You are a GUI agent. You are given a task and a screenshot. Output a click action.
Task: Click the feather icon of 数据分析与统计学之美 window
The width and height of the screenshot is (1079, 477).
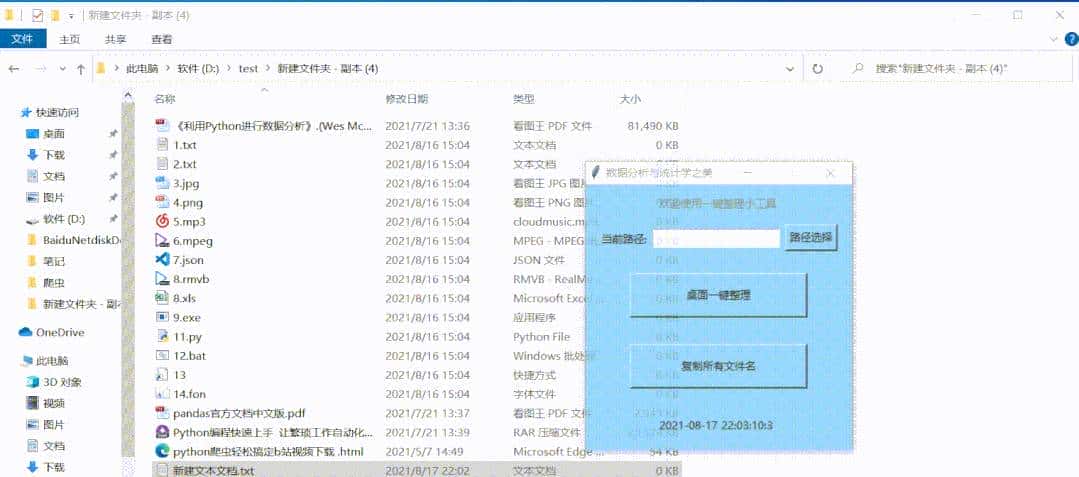[x=597, y=173]
